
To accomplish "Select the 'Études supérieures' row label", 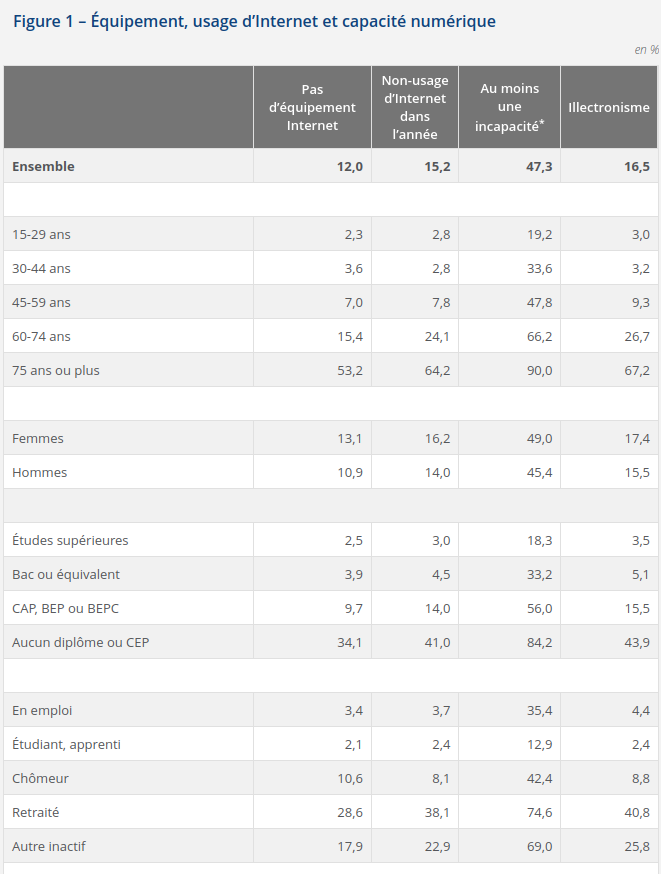I will point(70,540).
